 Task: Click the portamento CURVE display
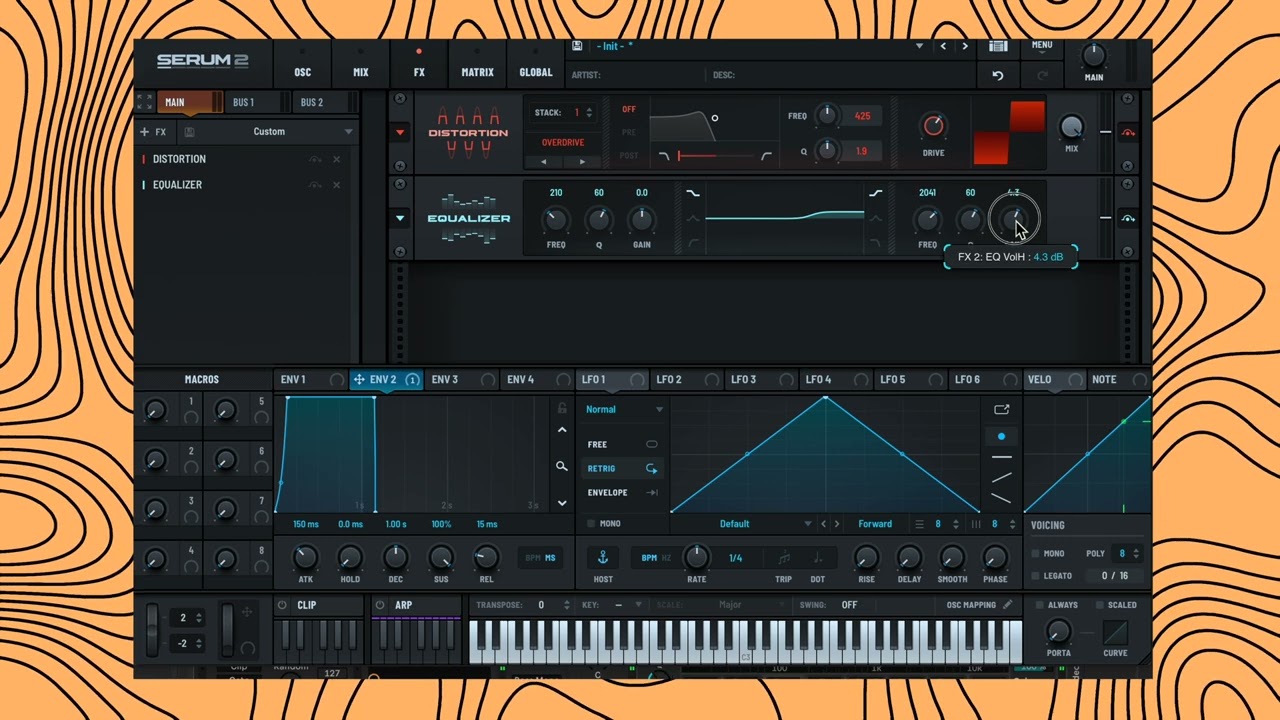point(1115,632)
